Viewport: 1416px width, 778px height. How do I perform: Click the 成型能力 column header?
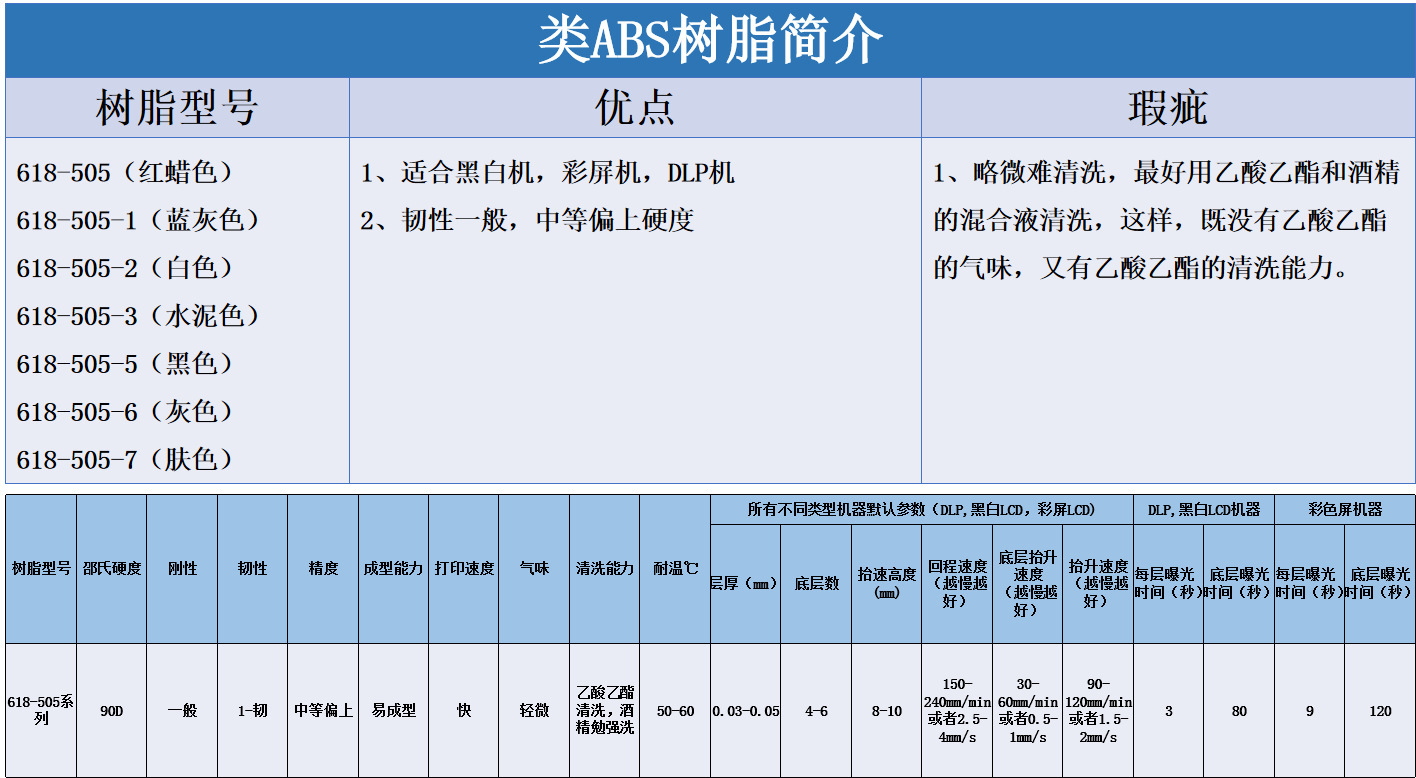pyautogui.click(x=393, y=568)
